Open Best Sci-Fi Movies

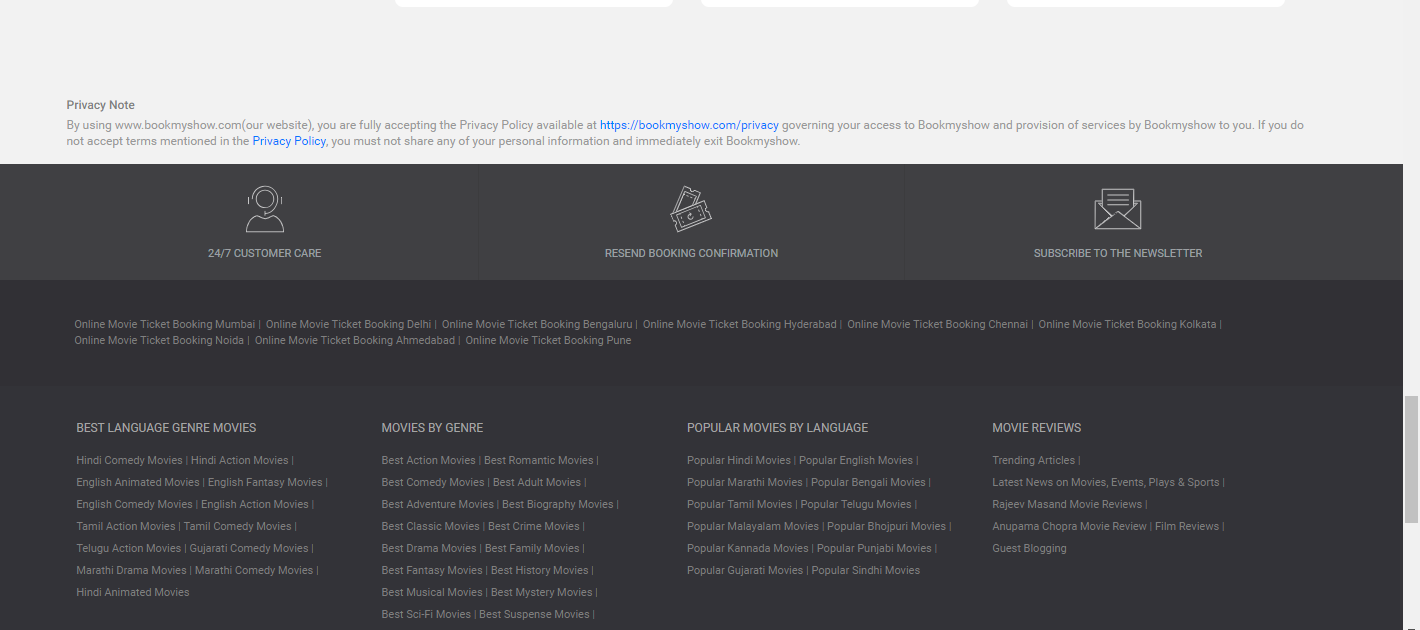pos(426,614)
